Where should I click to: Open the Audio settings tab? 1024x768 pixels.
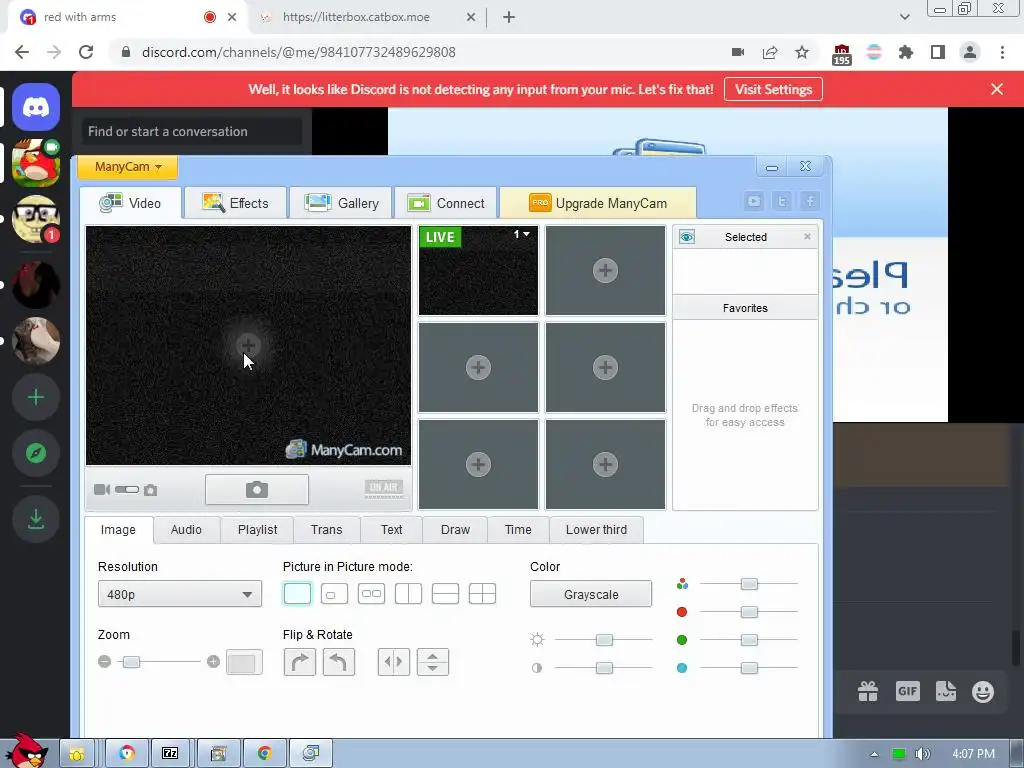(186, 530)
